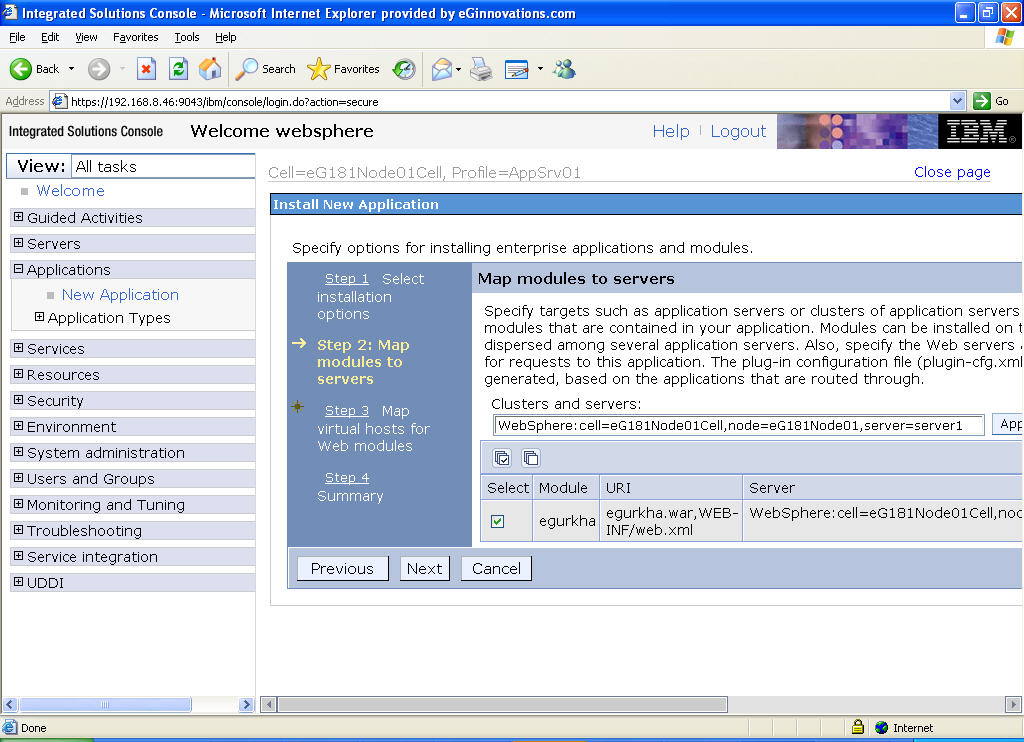
Task: Go to Step 4 Summary link
Action: point(347,478)
